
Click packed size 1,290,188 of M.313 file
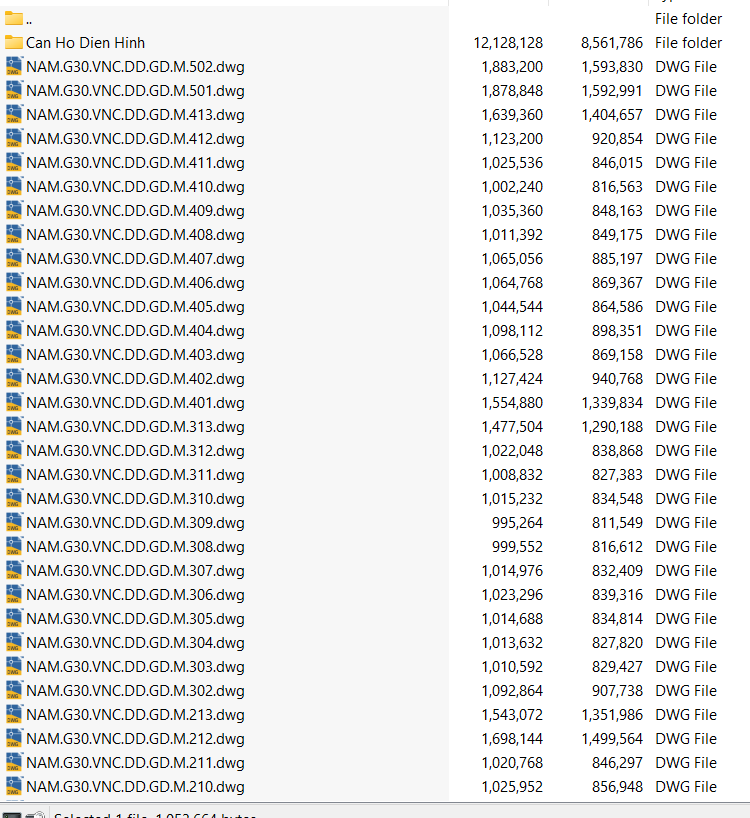612,427
